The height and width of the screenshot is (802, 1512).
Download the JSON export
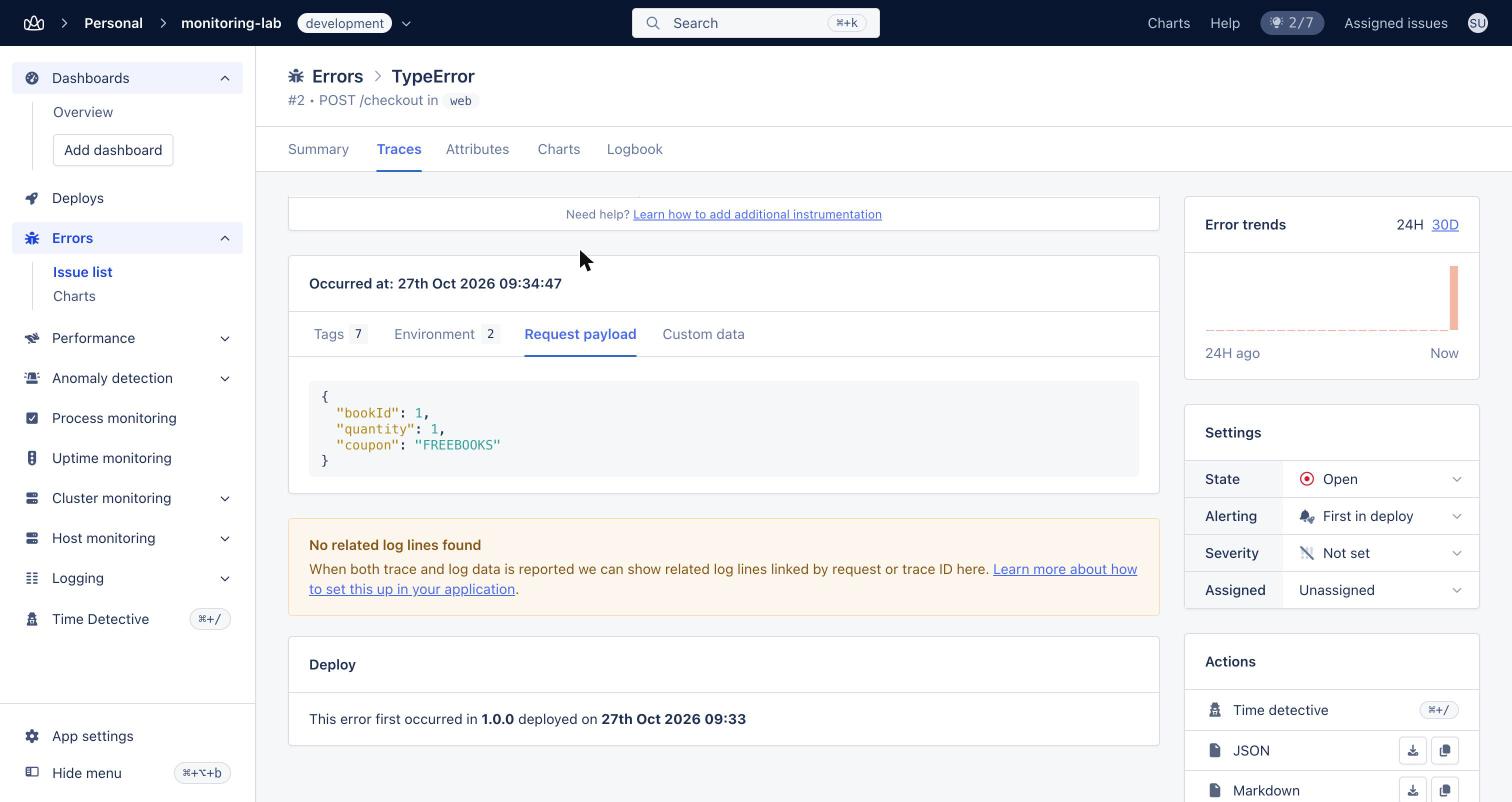[x=1412, y=751]
